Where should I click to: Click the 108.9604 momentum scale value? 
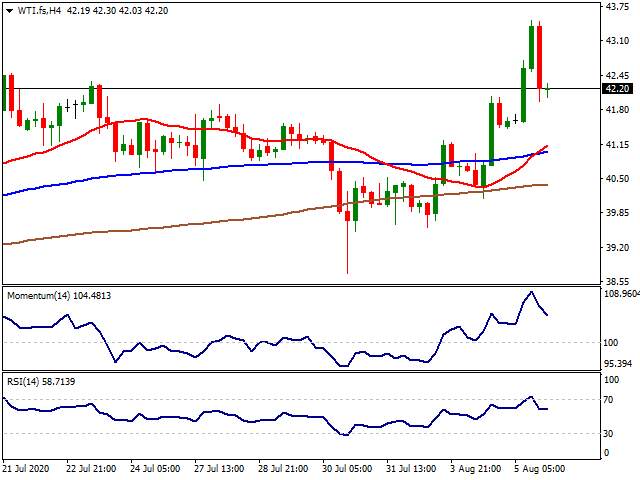point(622,293)
